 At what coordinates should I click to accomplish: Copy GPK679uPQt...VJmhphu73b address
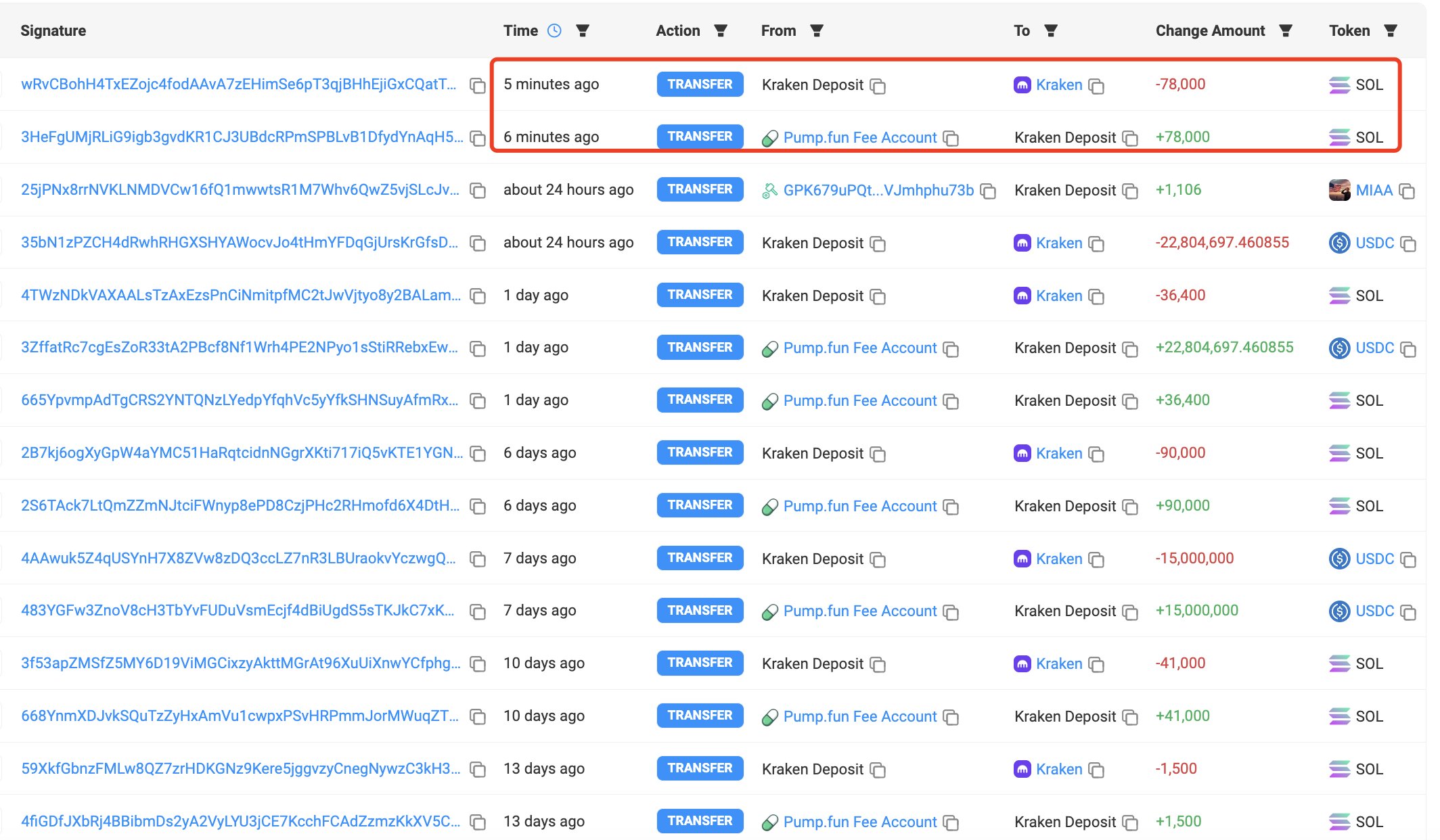tap(988, 191)
